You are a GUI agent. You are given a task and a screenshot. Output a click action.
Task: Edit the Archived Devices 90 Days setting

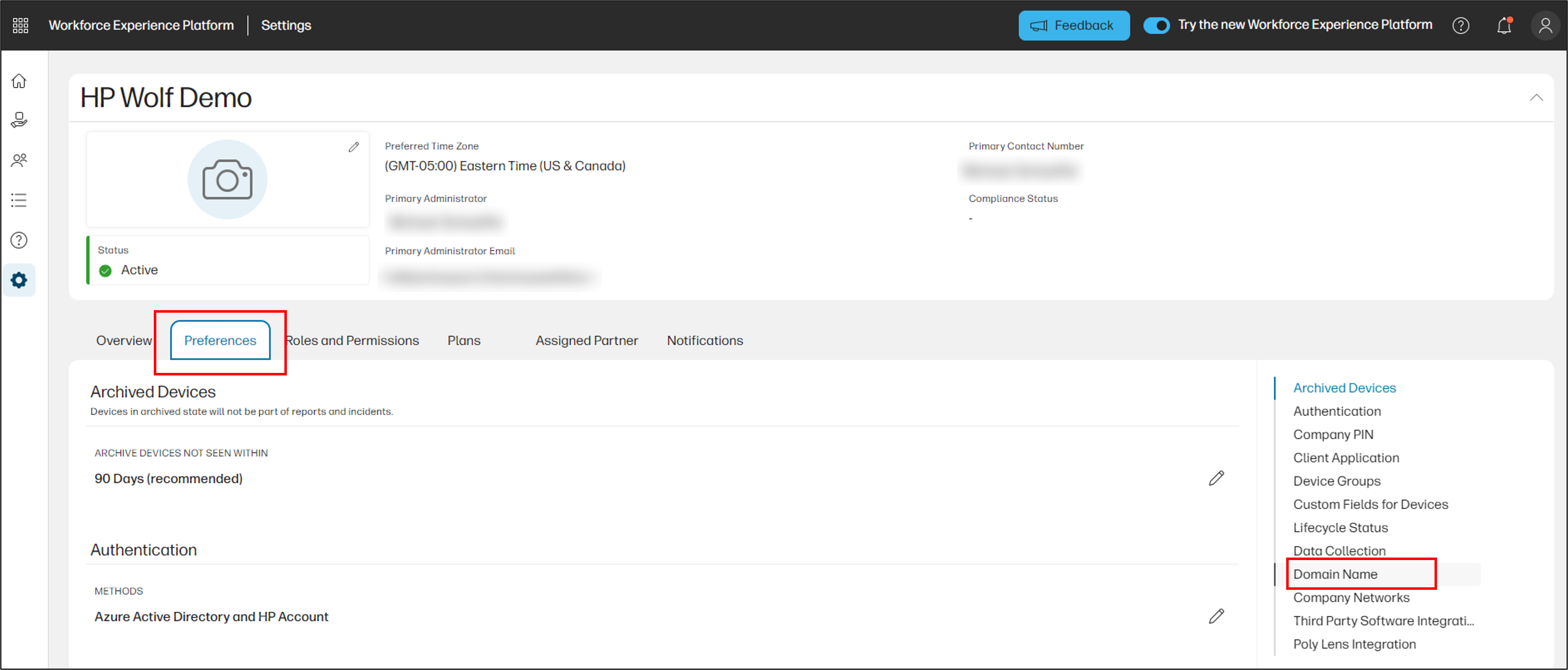pos(1216,478)
